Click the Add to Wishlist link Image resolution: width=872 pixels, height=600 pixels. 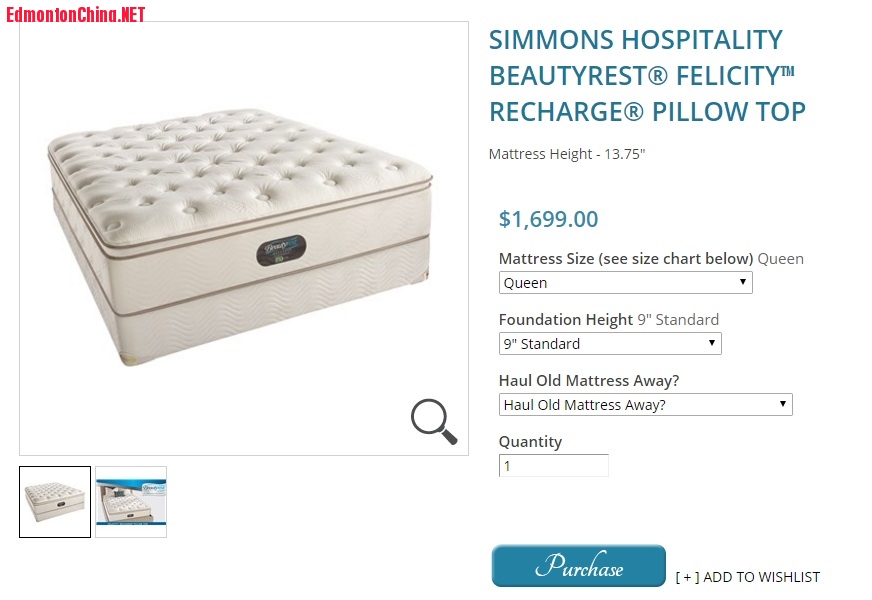click(x=747, y=577)
